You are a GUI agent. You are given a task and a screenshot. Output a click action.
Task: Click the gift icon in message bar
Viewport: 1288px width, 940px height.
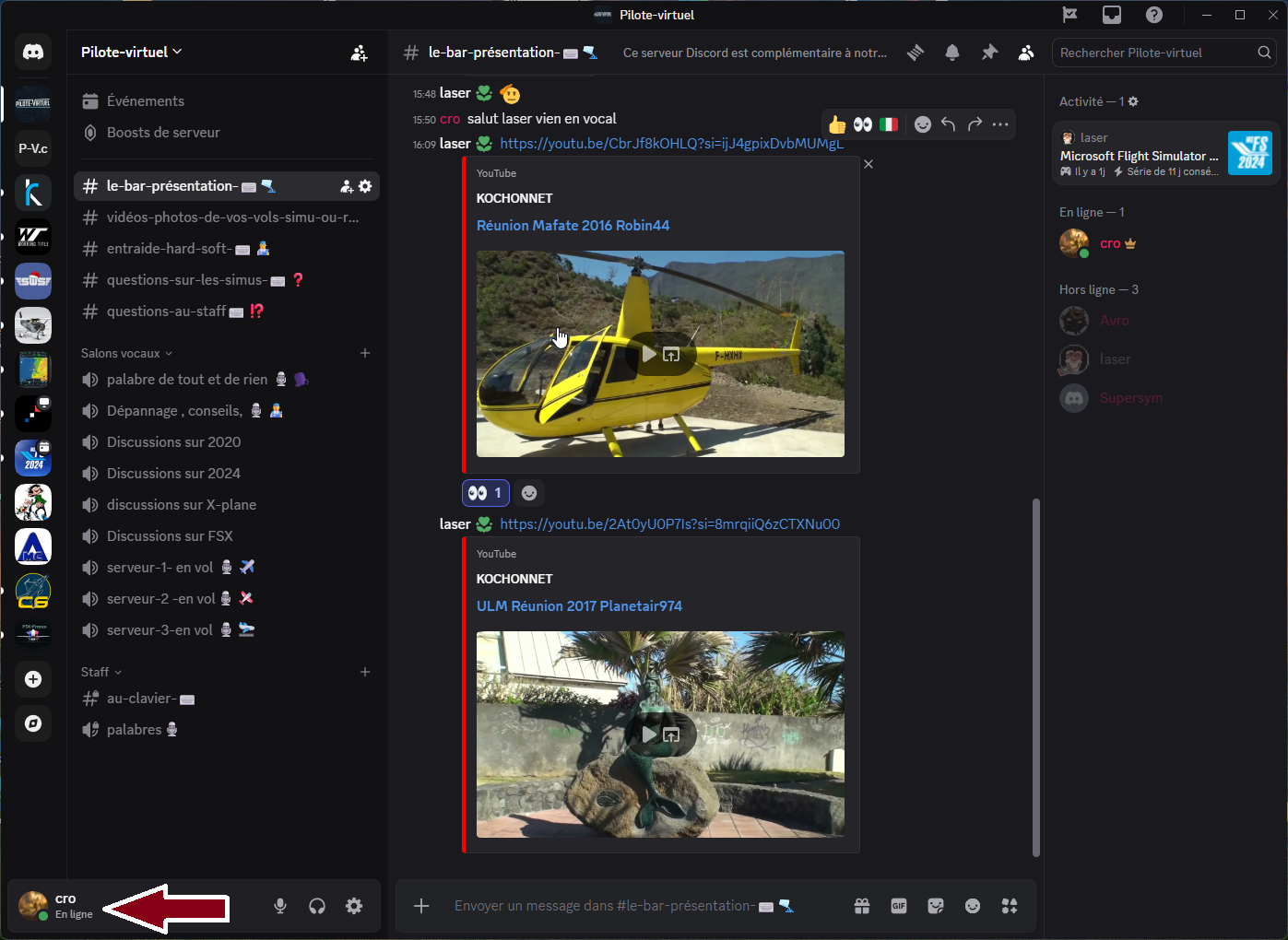click(x=862, y=906)
